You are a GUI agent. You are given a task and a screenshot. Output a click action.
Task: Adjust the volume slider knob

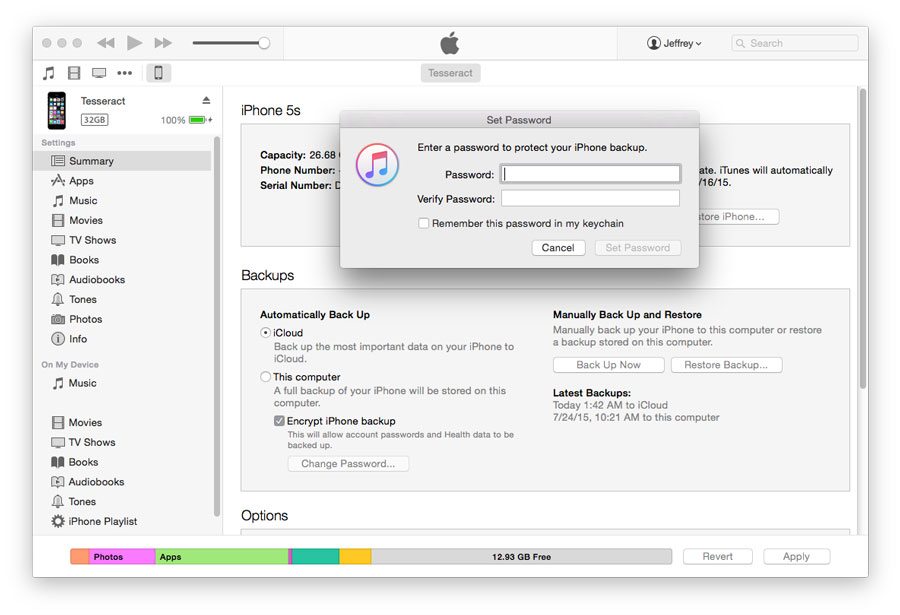pyautogui.click(x=264, y=43)
